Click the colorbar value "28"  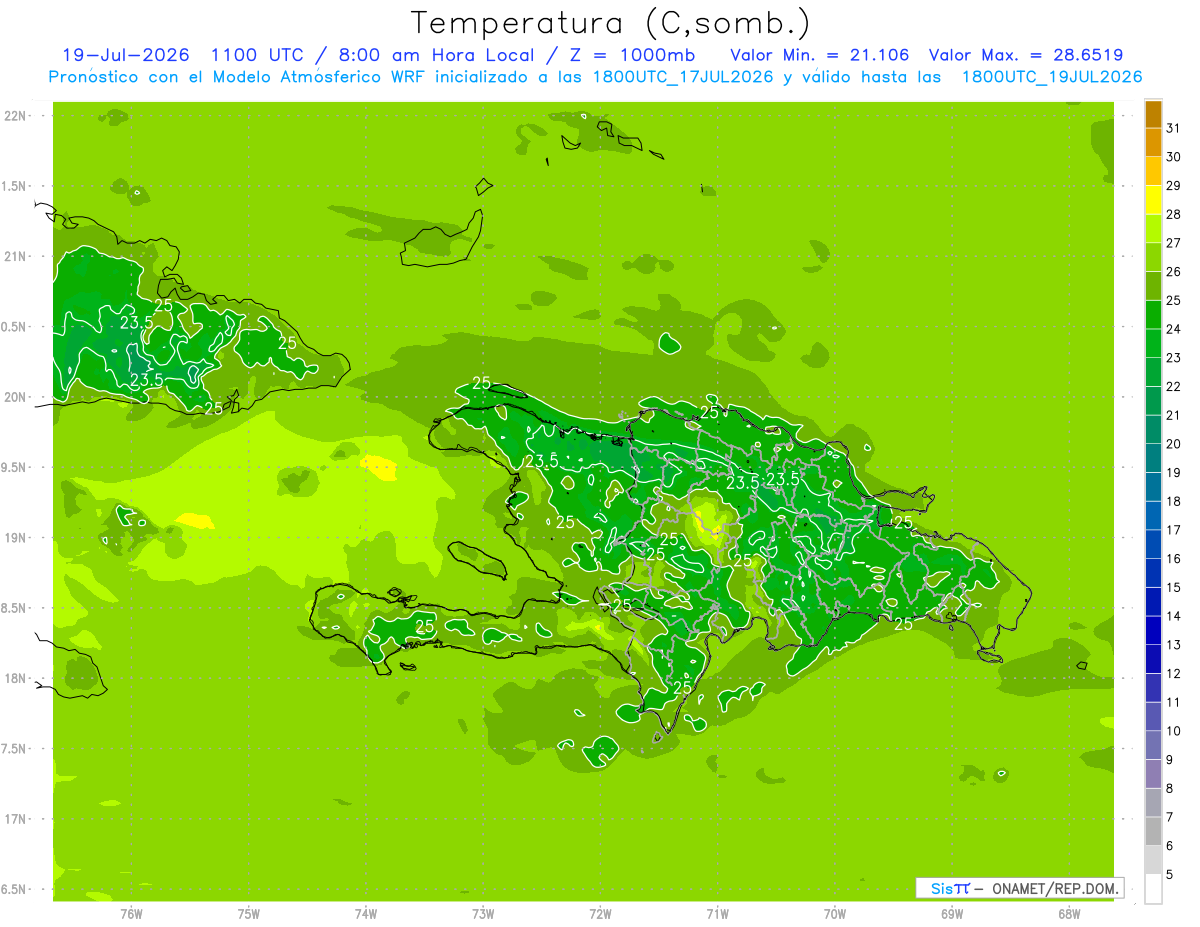click(x=1174, y=214)
